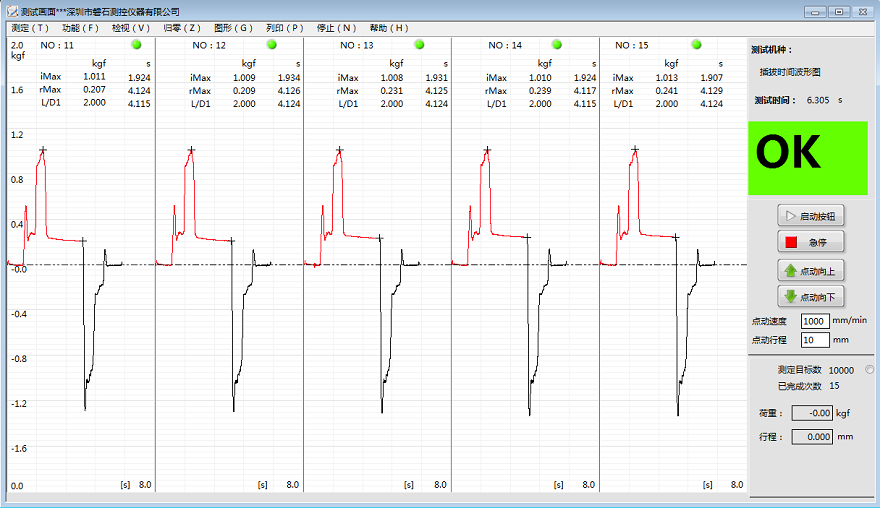The image size is (880, 508).
Task: Open the 图形 (G) menu
Action: click(233, 28)
